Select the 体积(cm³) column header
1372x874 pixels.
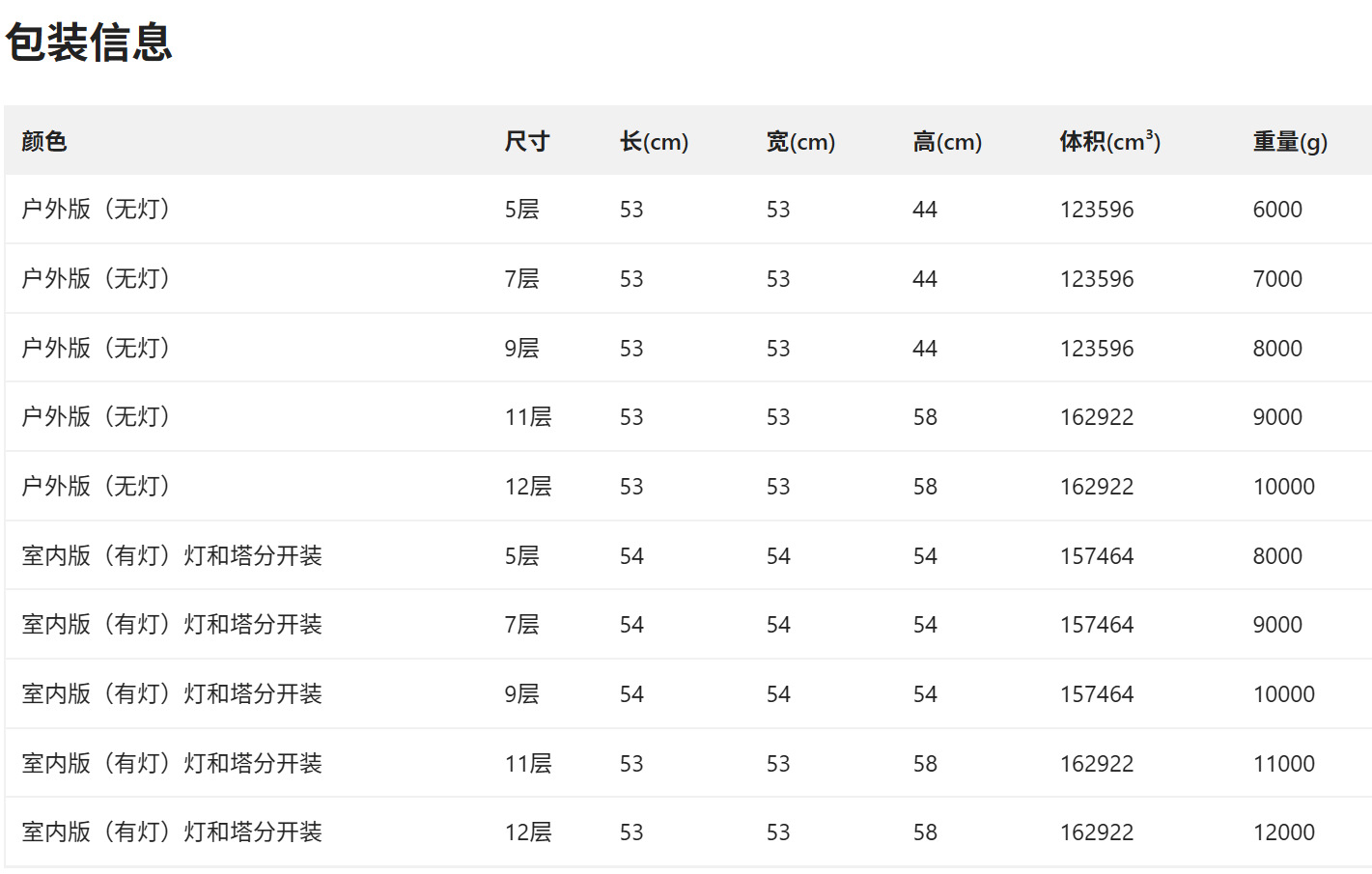click(1109, 142)
